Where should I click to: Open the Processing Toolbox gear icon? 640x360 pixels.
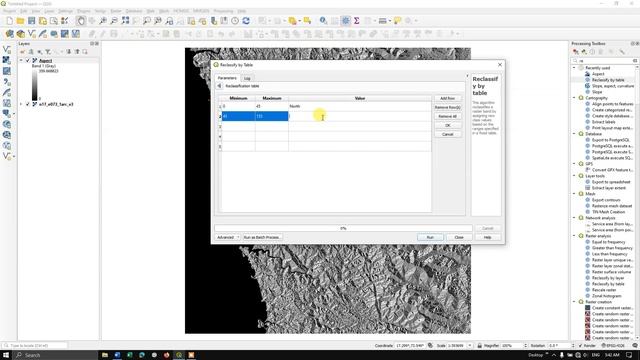(345, 21)
